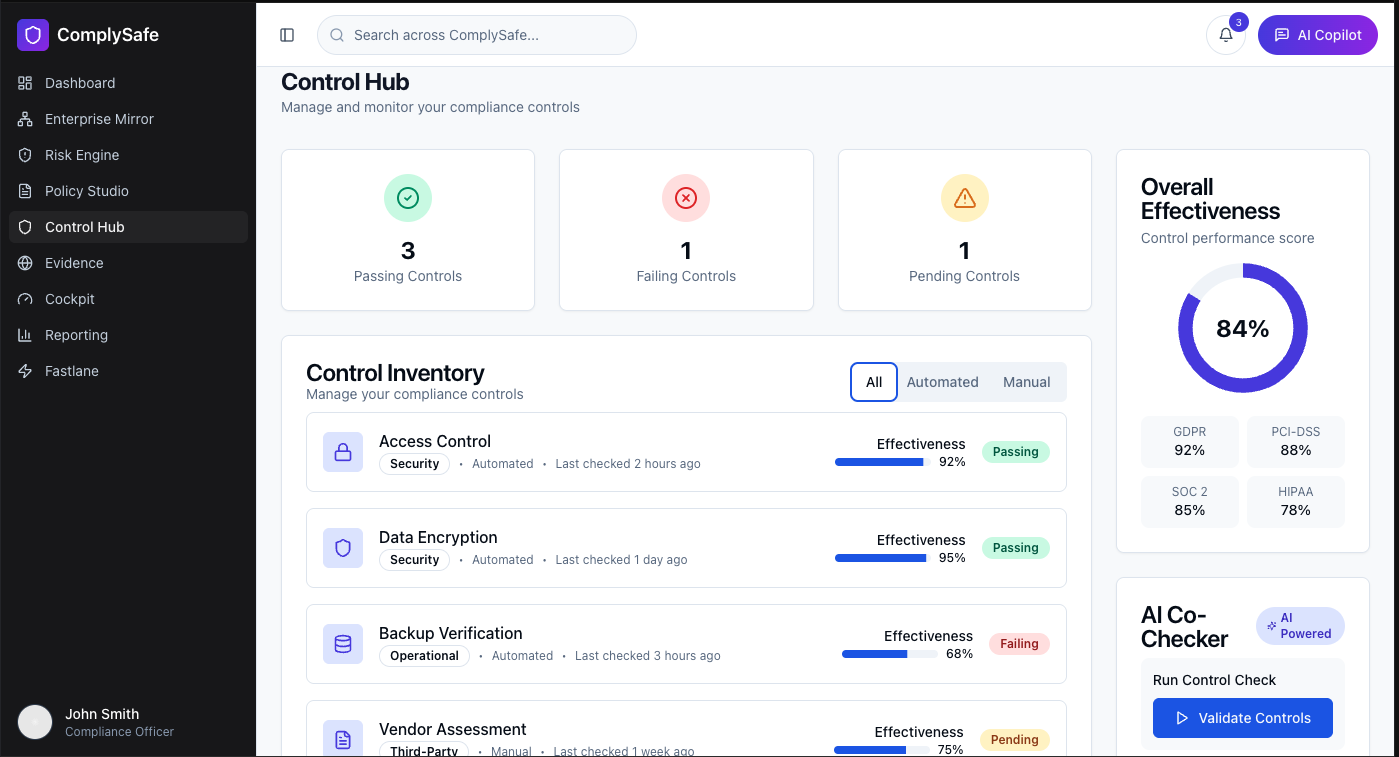Viewport: 1399px width, 757px height.
Task: Click the Access Control lock icon
Action: (343, 452)
